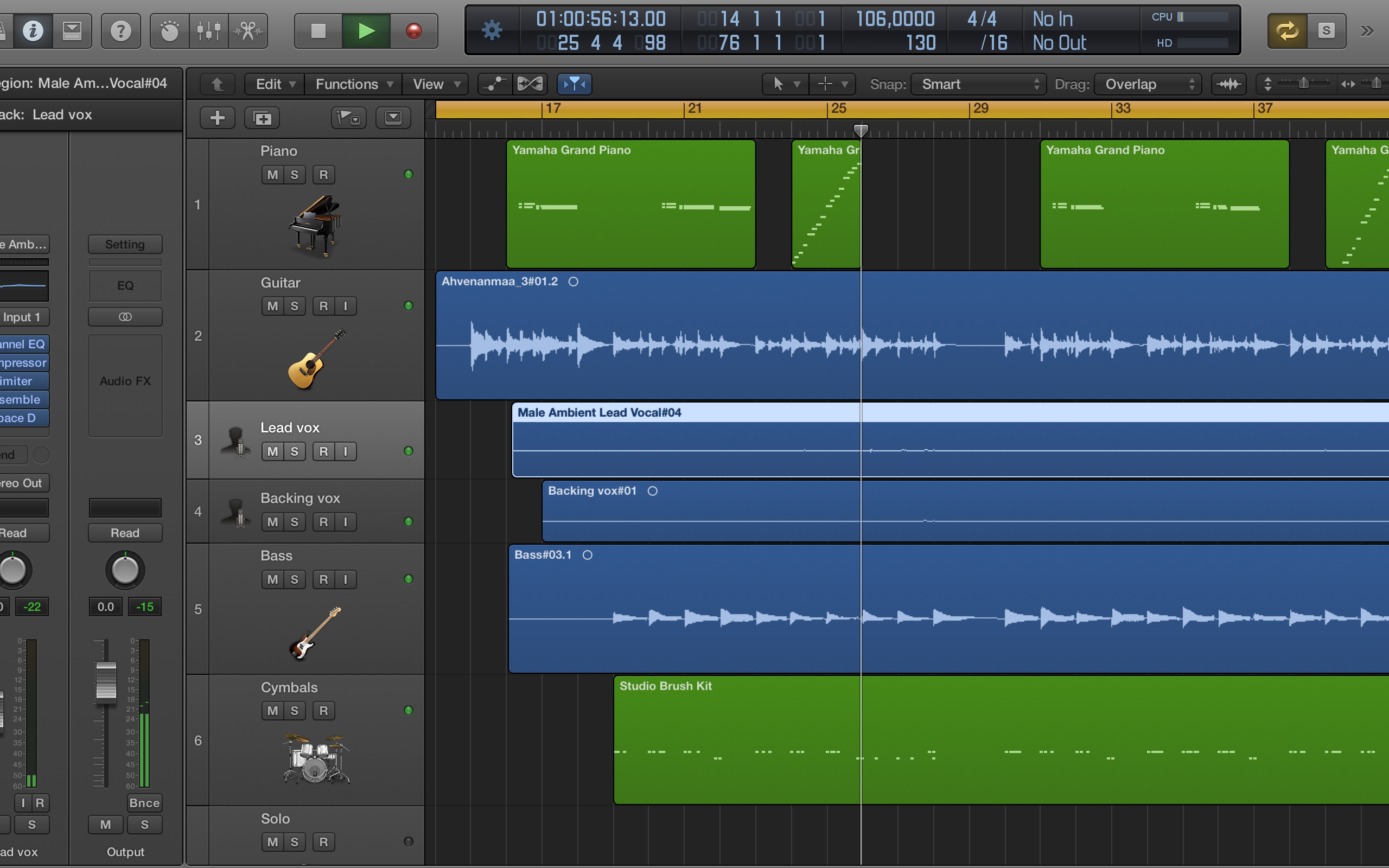Click the acoustic guitar track icon

pyautogui.click(x=316, y=359)
